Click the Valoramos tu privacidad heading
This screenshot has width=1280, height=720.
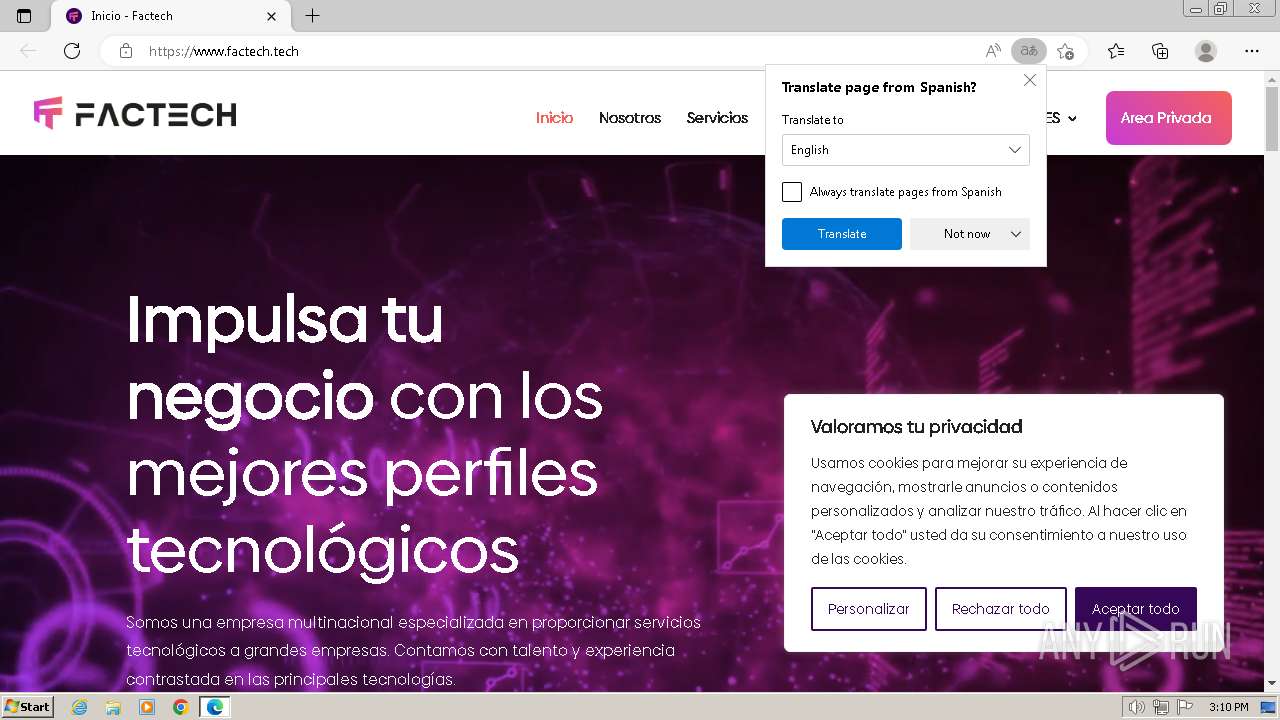point(916,427)
